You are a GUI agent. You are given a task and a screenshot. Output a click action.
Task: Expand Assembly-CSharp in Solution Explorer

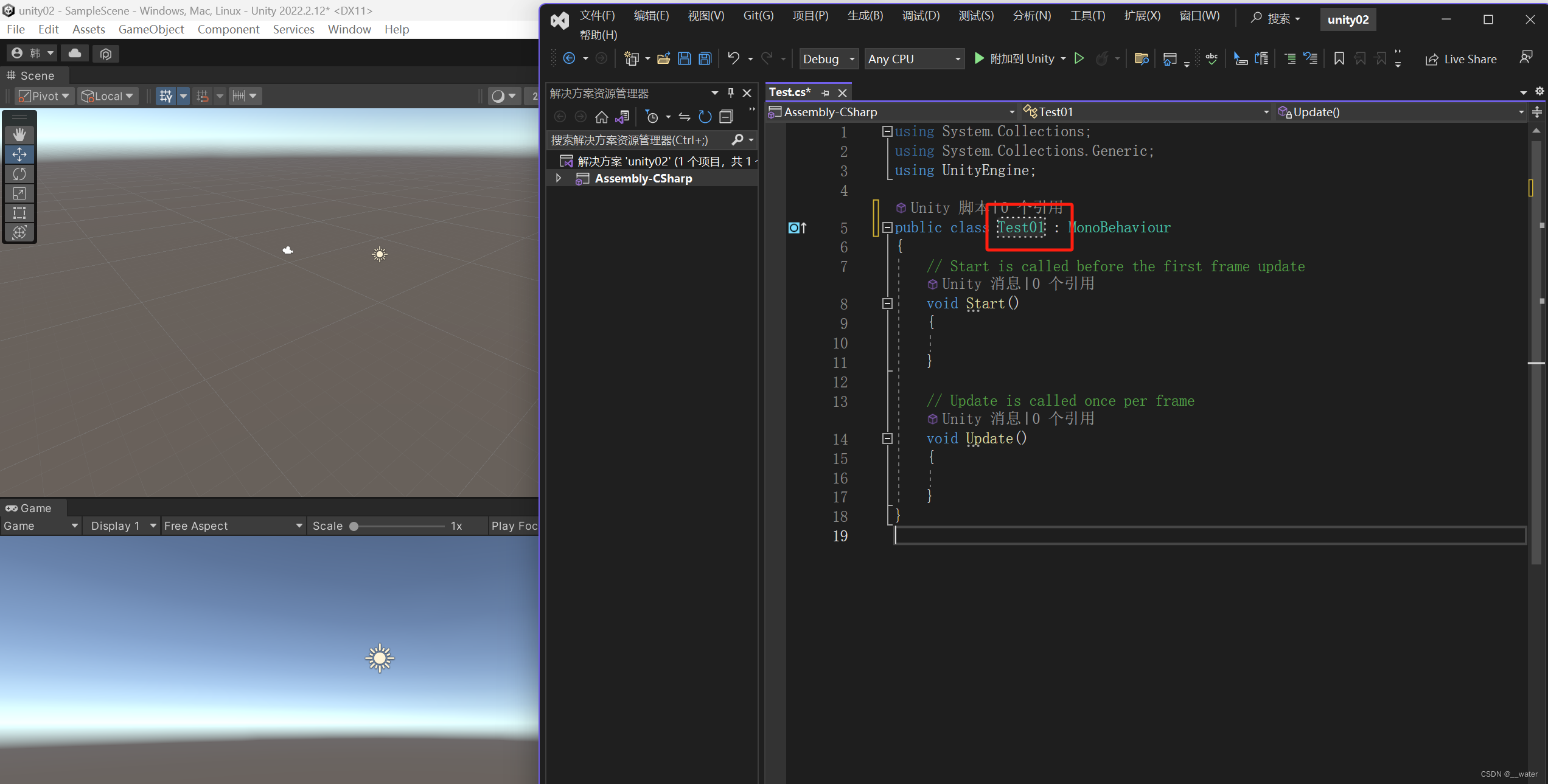[x=558, y=178]
